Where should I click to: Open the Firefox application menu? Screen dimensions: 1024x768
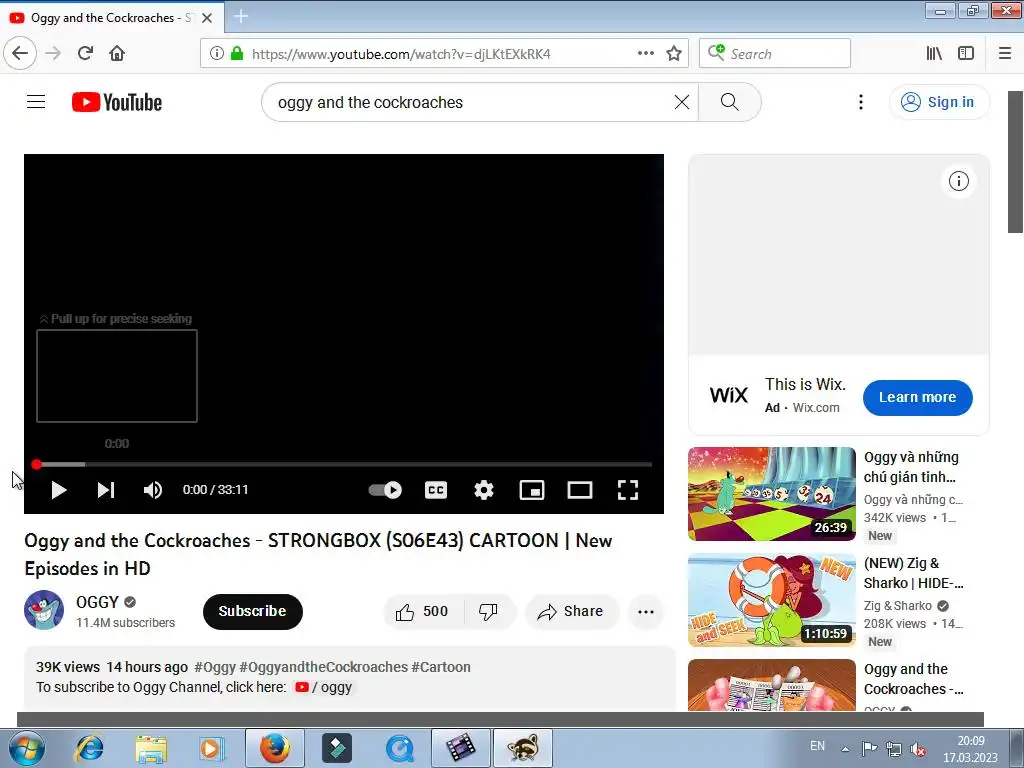[x=1005, y=53]
